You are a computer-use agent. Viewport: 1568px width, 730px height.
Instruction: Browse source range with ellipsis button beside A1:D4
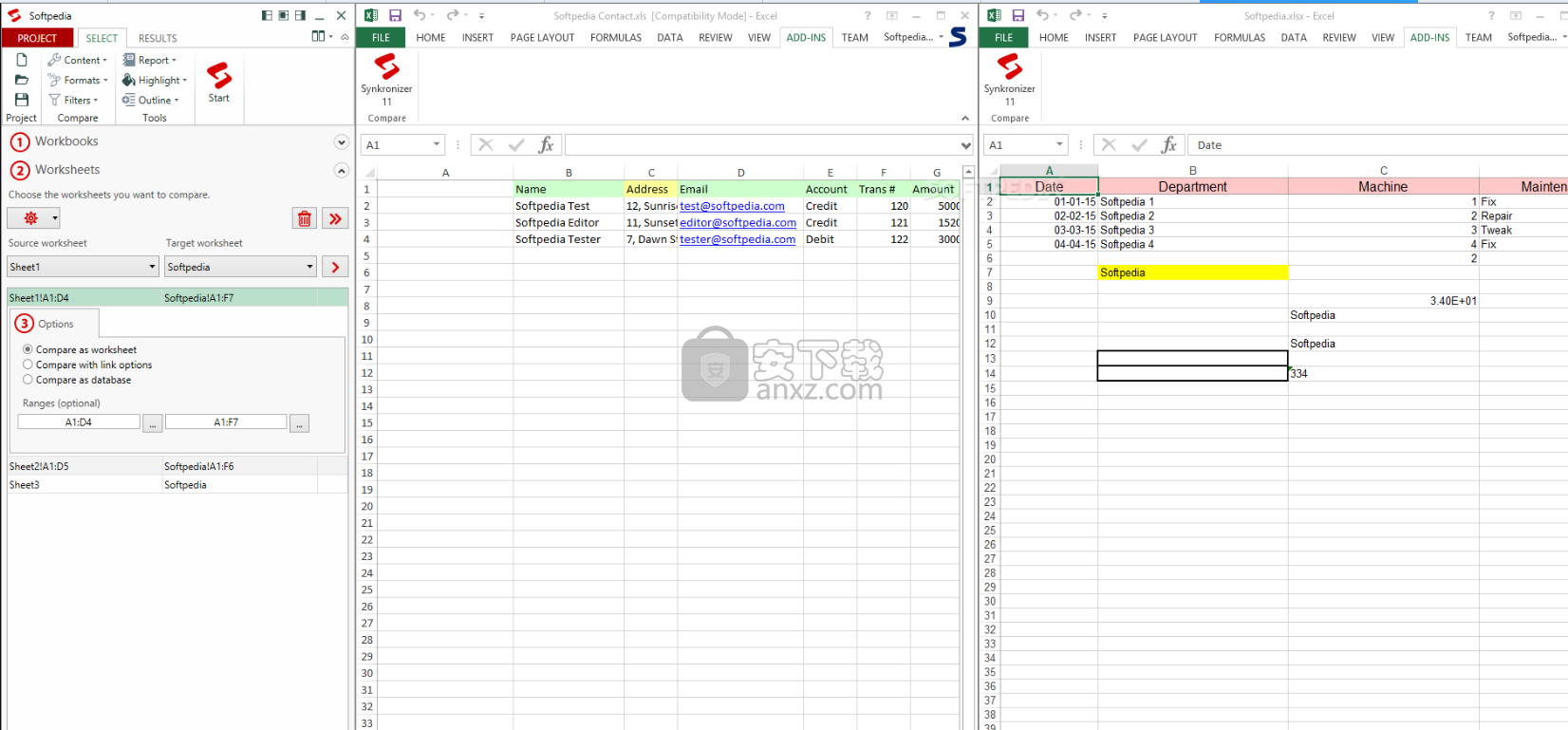pos(152,423)
